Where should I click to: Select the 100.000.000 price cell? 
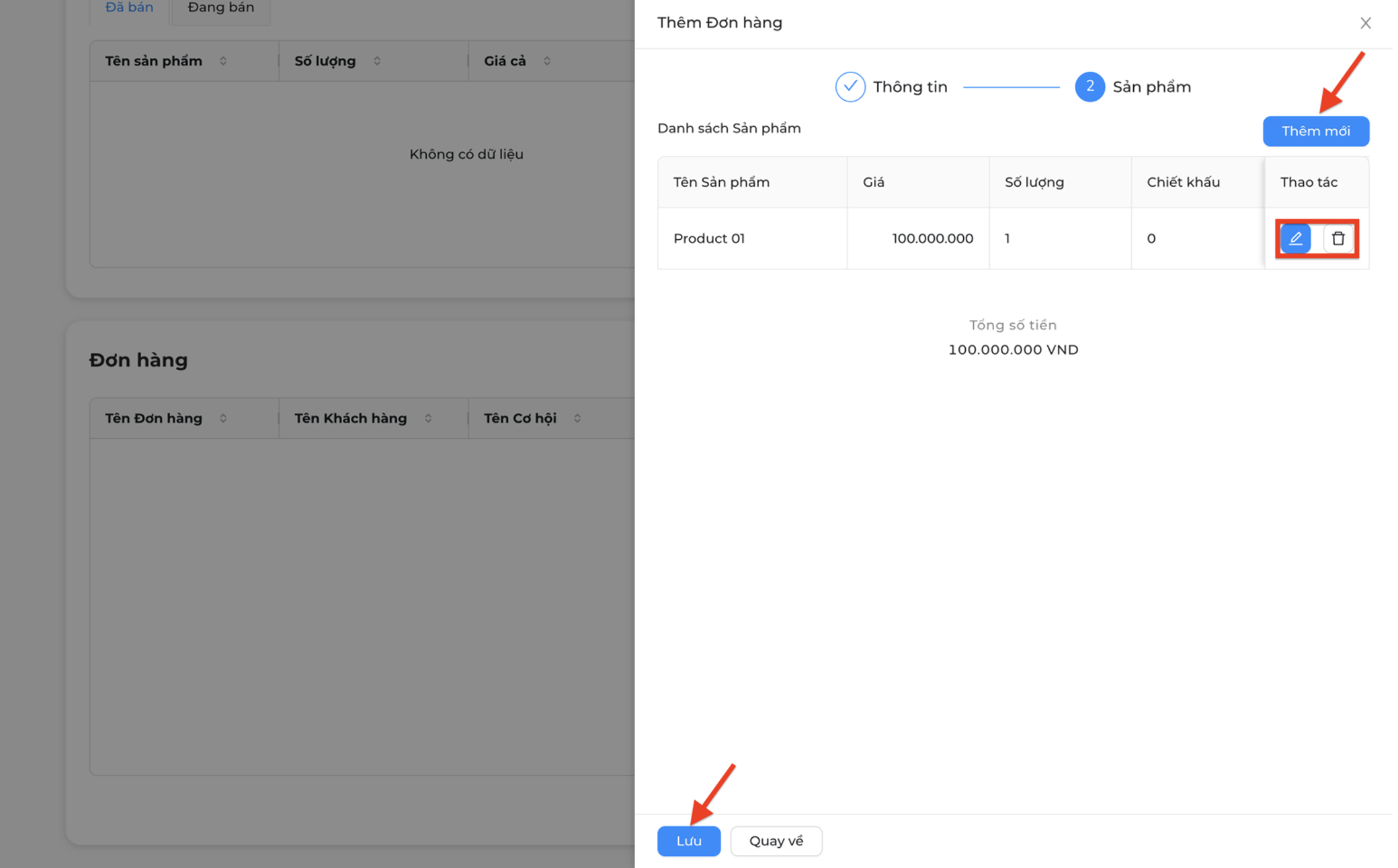point(918,238)
